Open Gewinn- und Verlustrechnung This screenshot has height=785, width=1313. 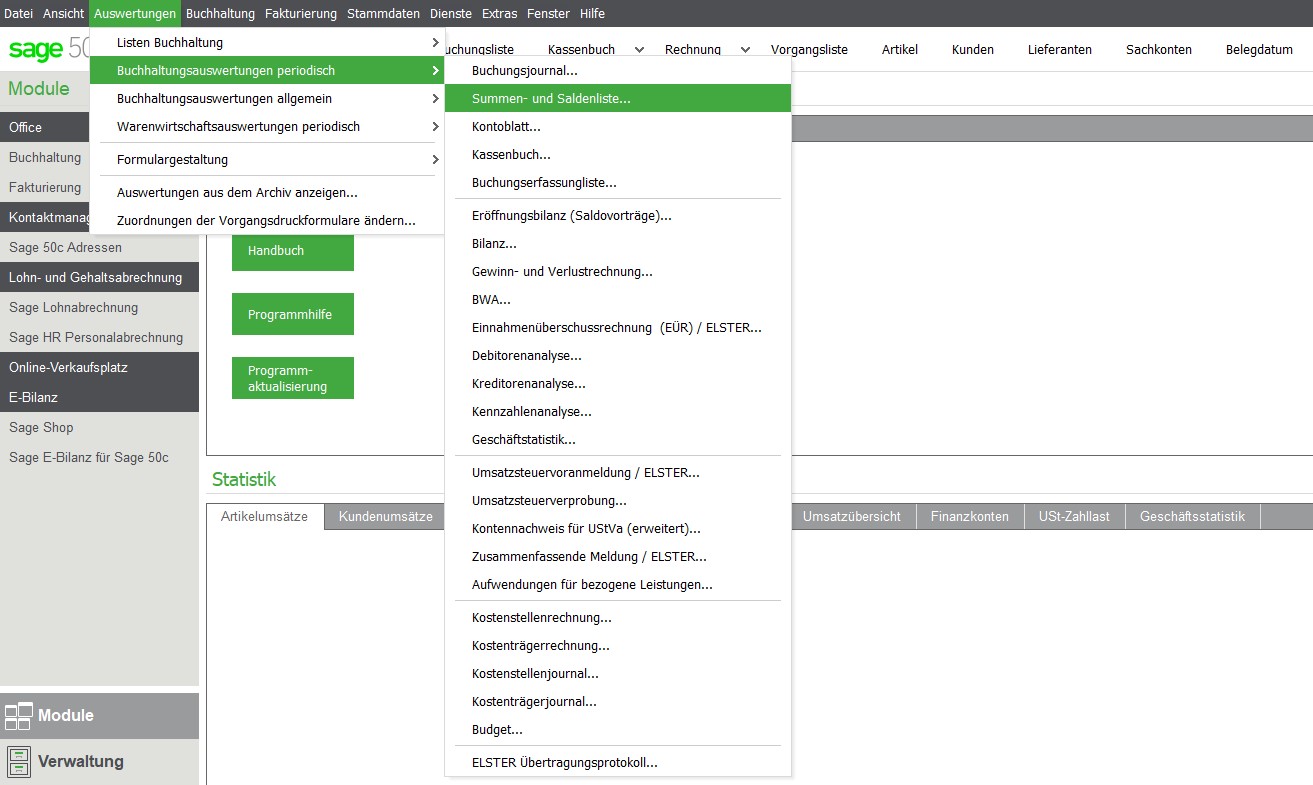618,271
